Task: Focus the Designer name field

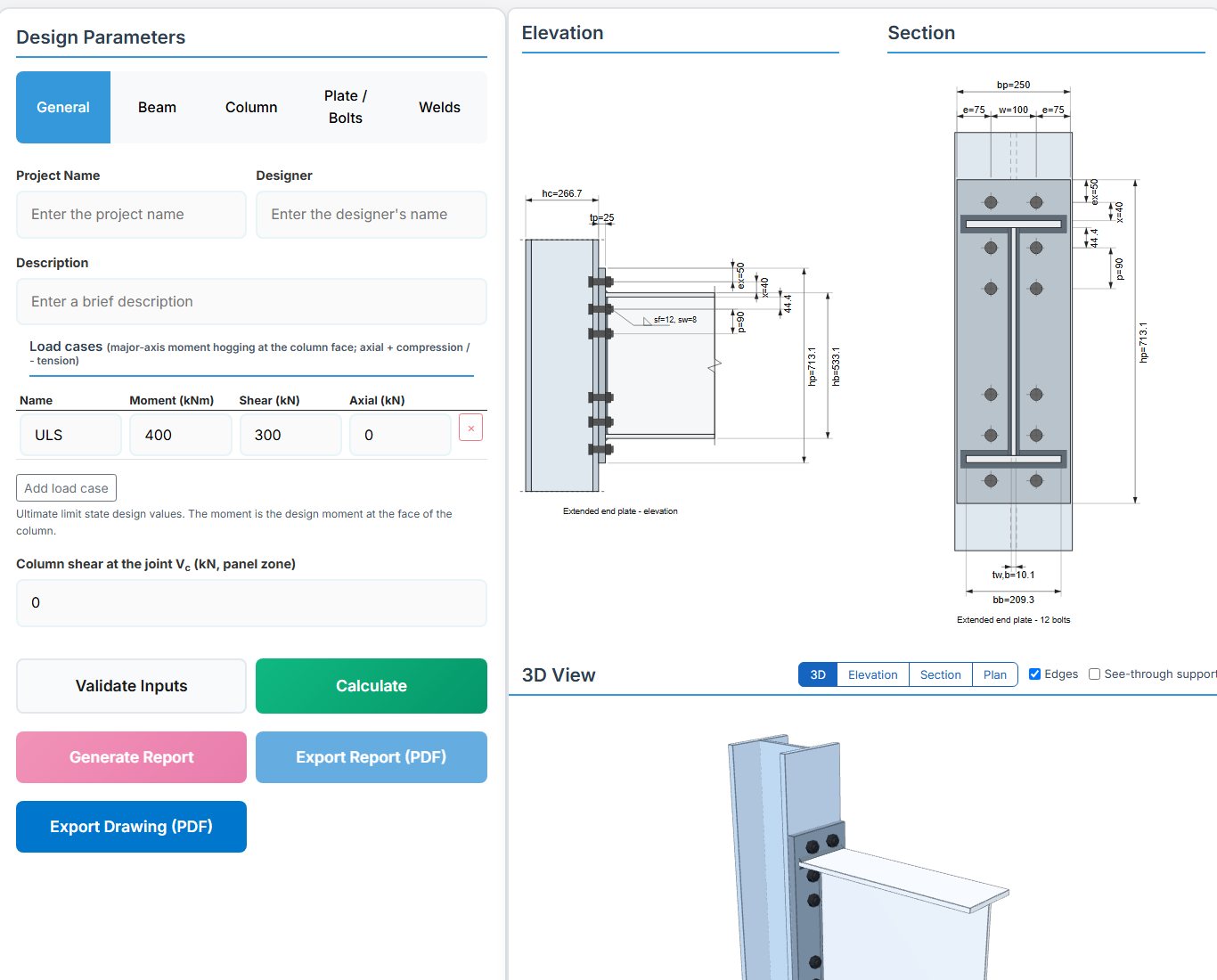Action: 372,215
